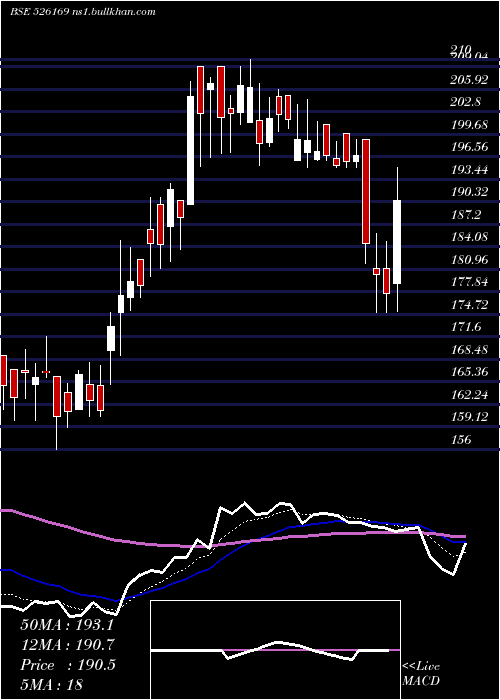Click the 187.2 price axis label
The width and height of the screenshot is (500, 700).
466,215
